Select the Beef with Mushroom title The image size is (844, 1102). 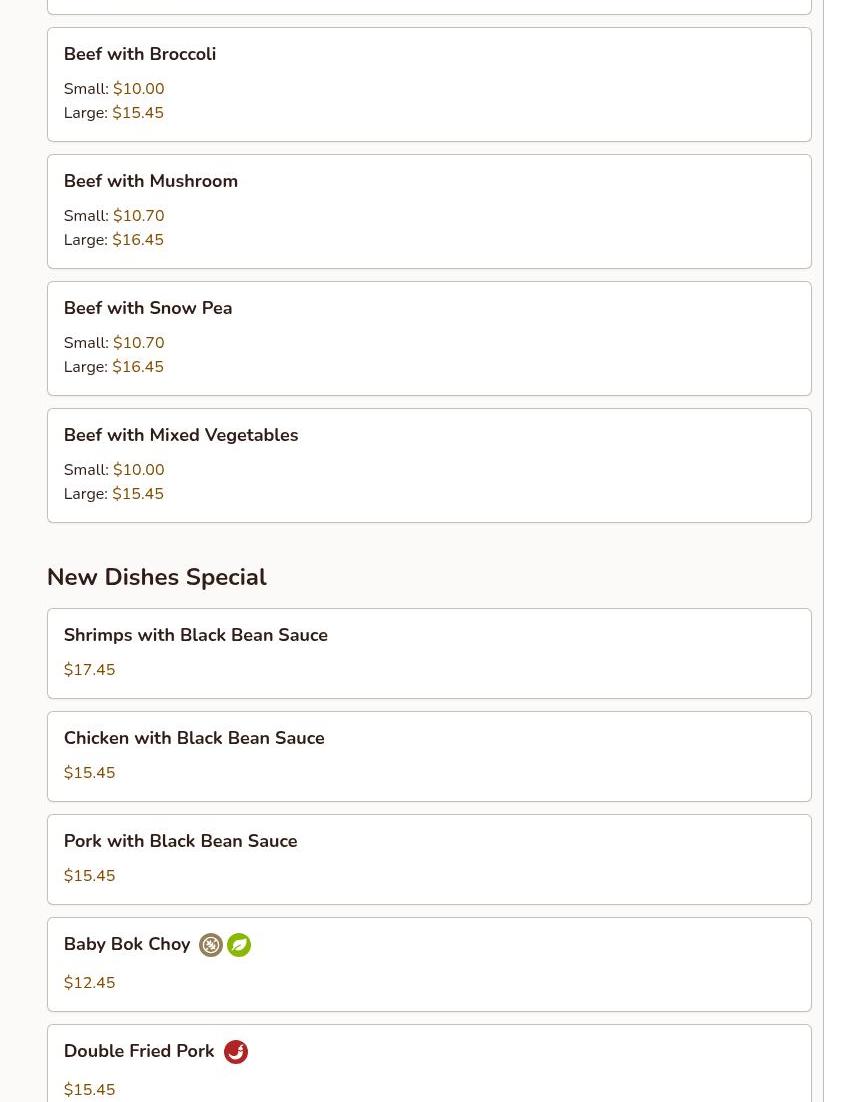coord(151,181)
